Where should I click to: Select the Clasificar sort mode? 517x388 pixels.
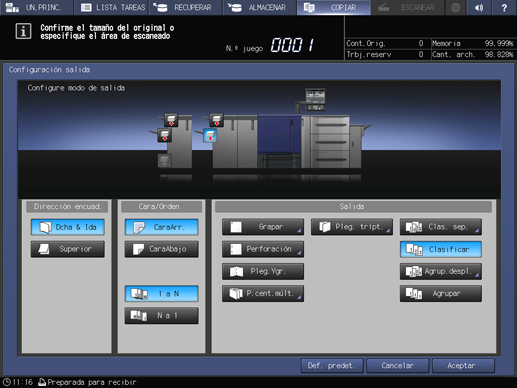[441, 249]
